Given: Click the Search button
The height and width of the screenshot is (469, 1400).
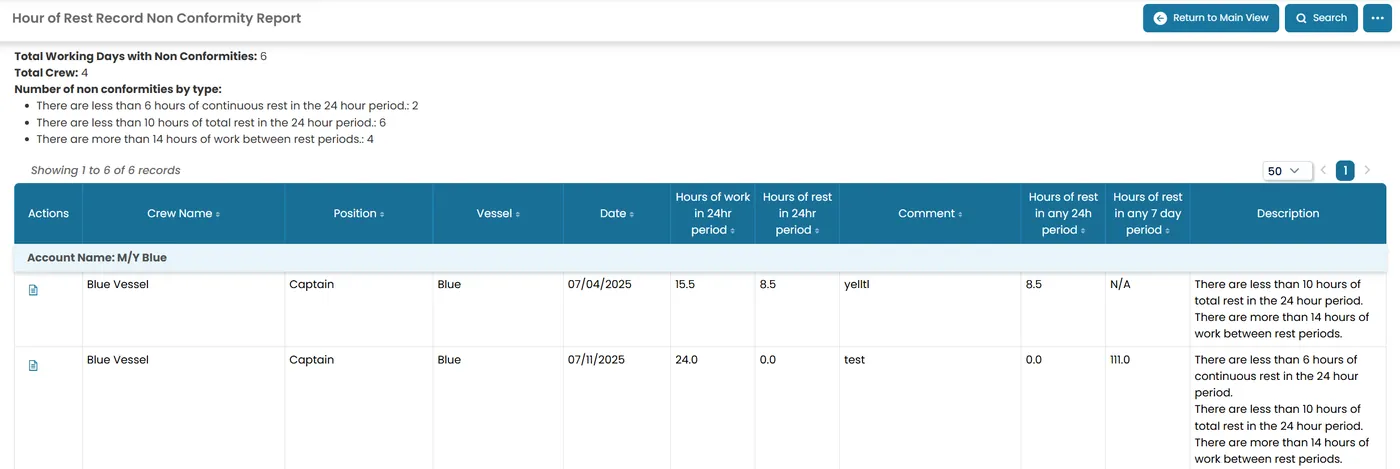Looking at the screenshot, I should tap(1321, 18).
